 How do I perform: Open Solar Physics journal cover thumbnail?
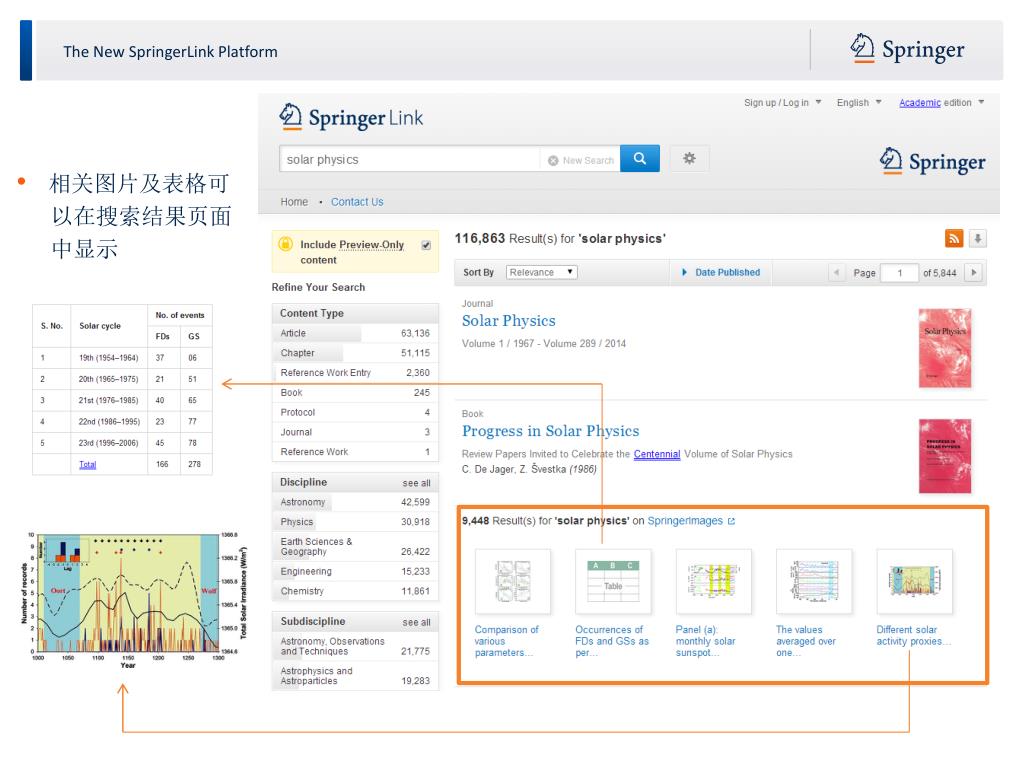pos(944,348)
